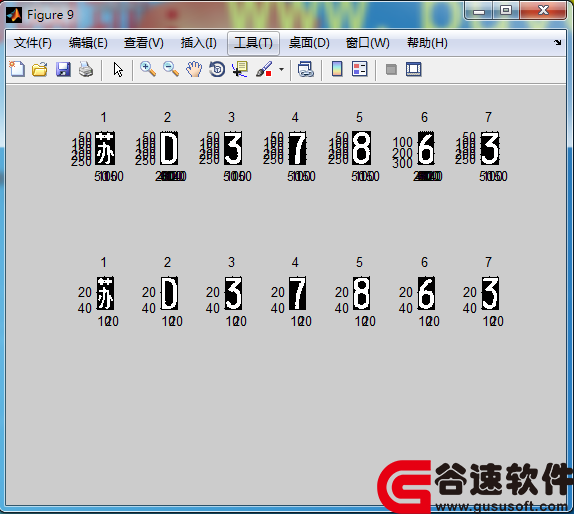Click the Link Plot icon
574x514 pixels.
(x=305, y=69)
